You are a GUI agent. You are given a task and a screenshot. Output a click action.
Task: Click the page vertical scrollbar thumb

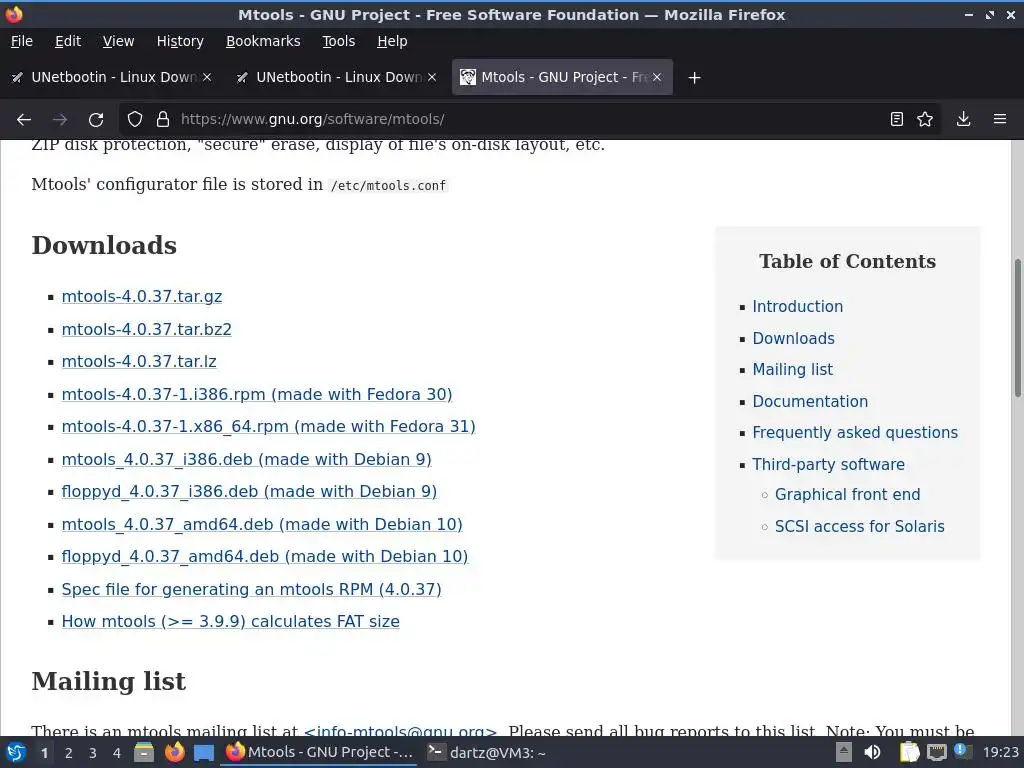tap(1017, 328)
